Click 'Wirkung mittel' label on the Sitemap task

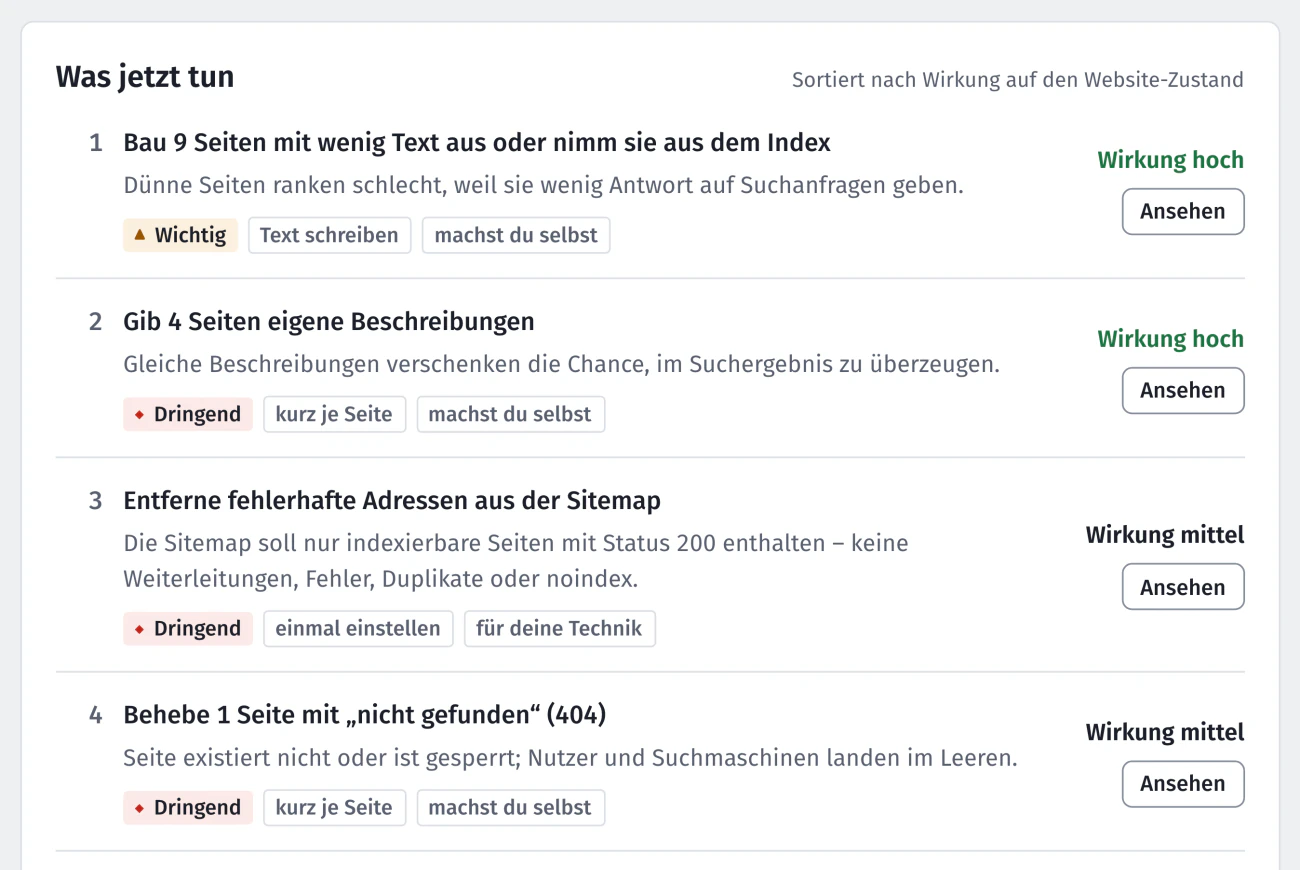pos(1165,536)
